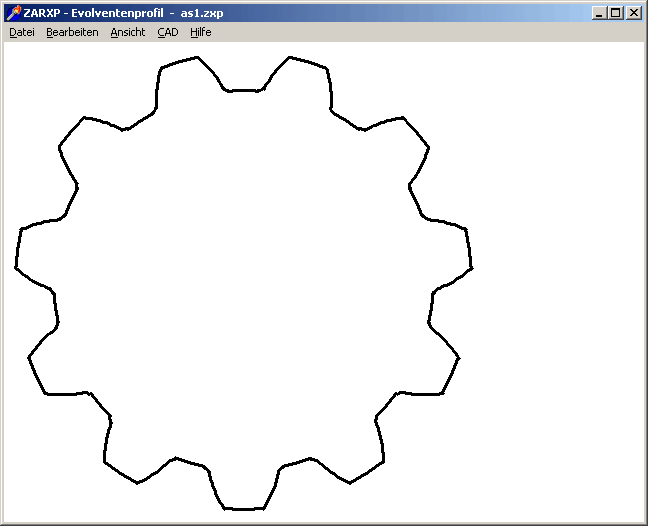Click the upper-left top gear tooth
The image size is (648, 526).
179,62
